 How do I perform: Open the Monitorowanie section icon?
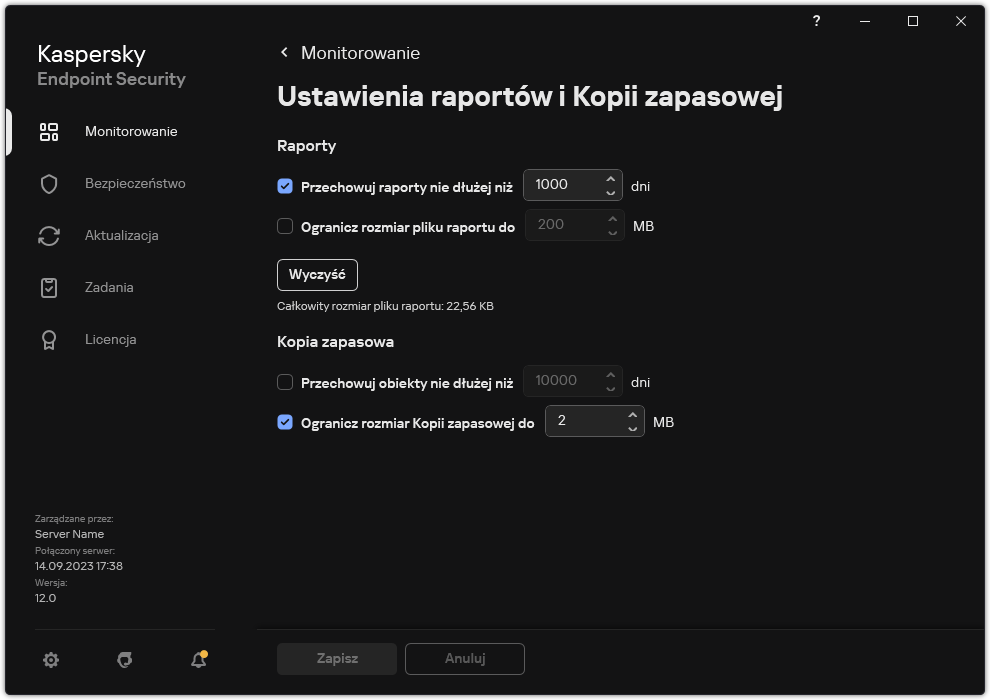(x=49, y=131)
